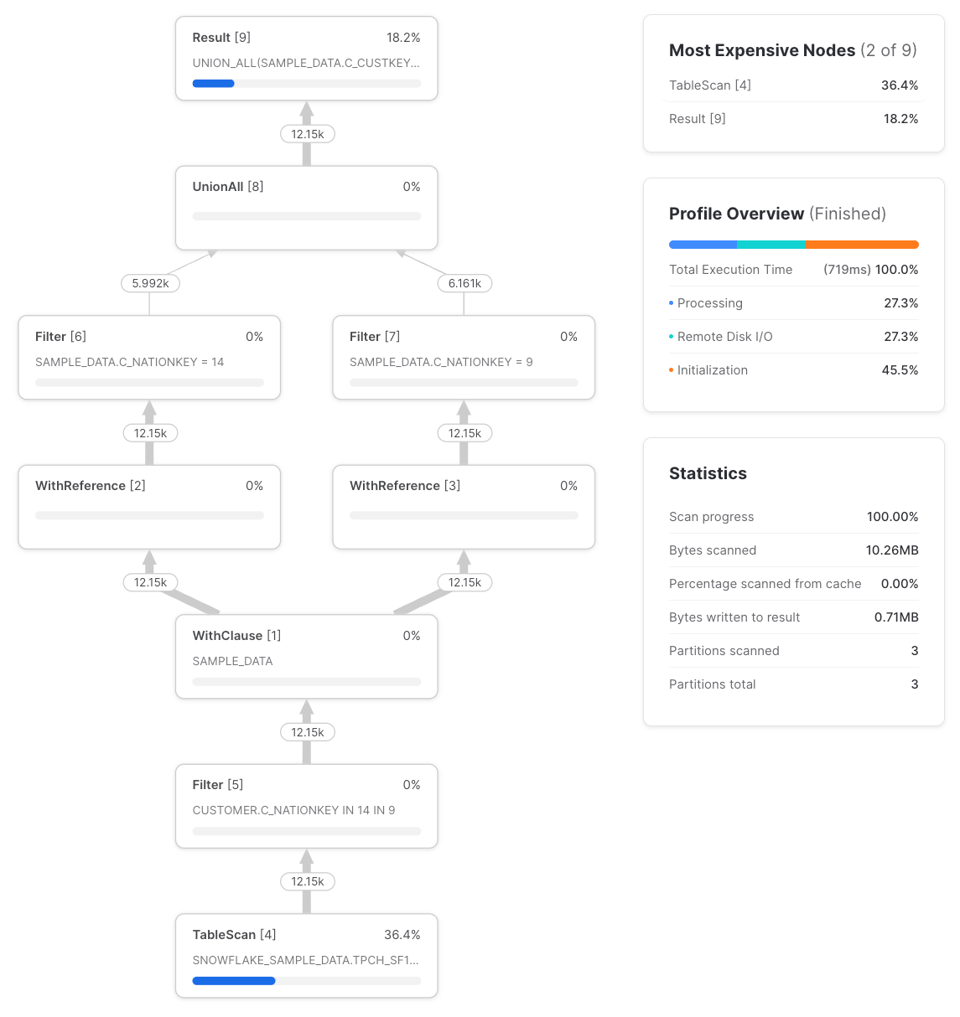This screenshot has width=960, height=1017.
Task: Click the 5.992k row count label
Action: (x=150, y=283)
